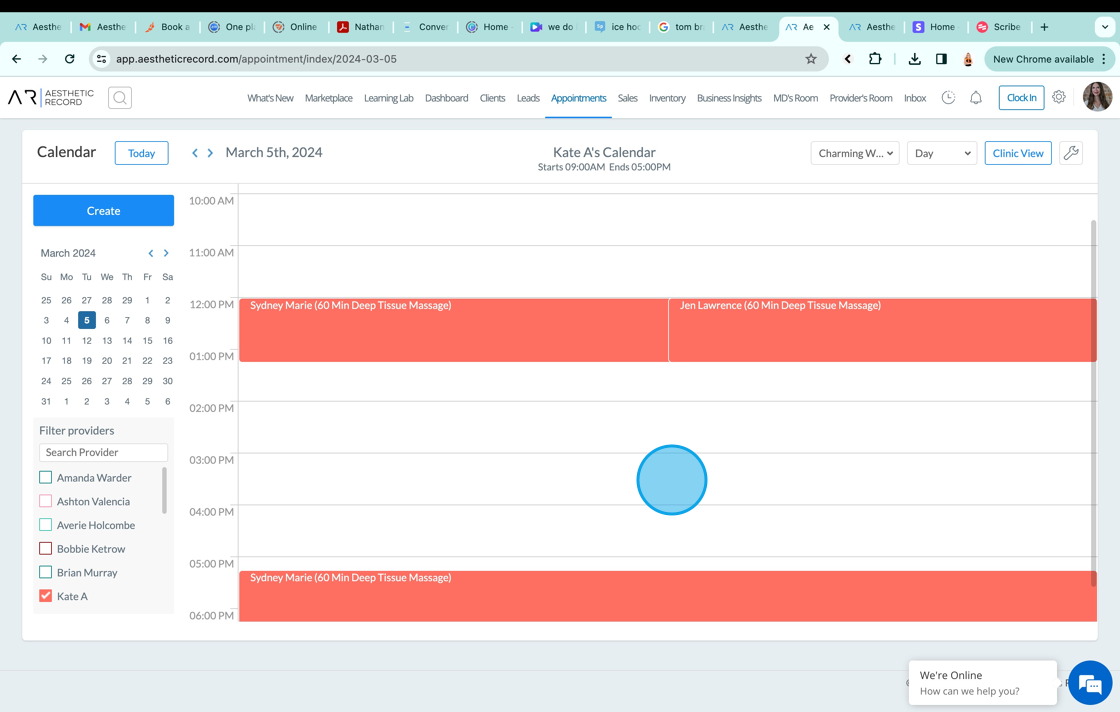This screenshot has height=712, width=1120.
Task: Open Sydney Marie 12 PM massage appointment
Action: [454, 330]
